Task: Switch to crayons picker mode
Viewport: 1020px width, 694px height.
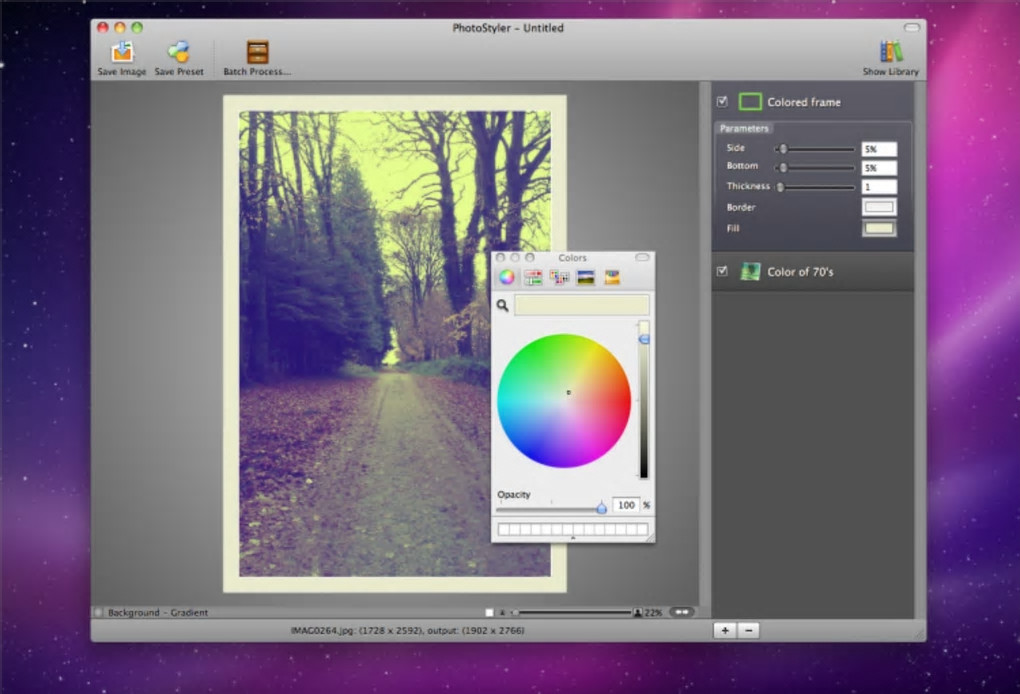Action: 612,278
